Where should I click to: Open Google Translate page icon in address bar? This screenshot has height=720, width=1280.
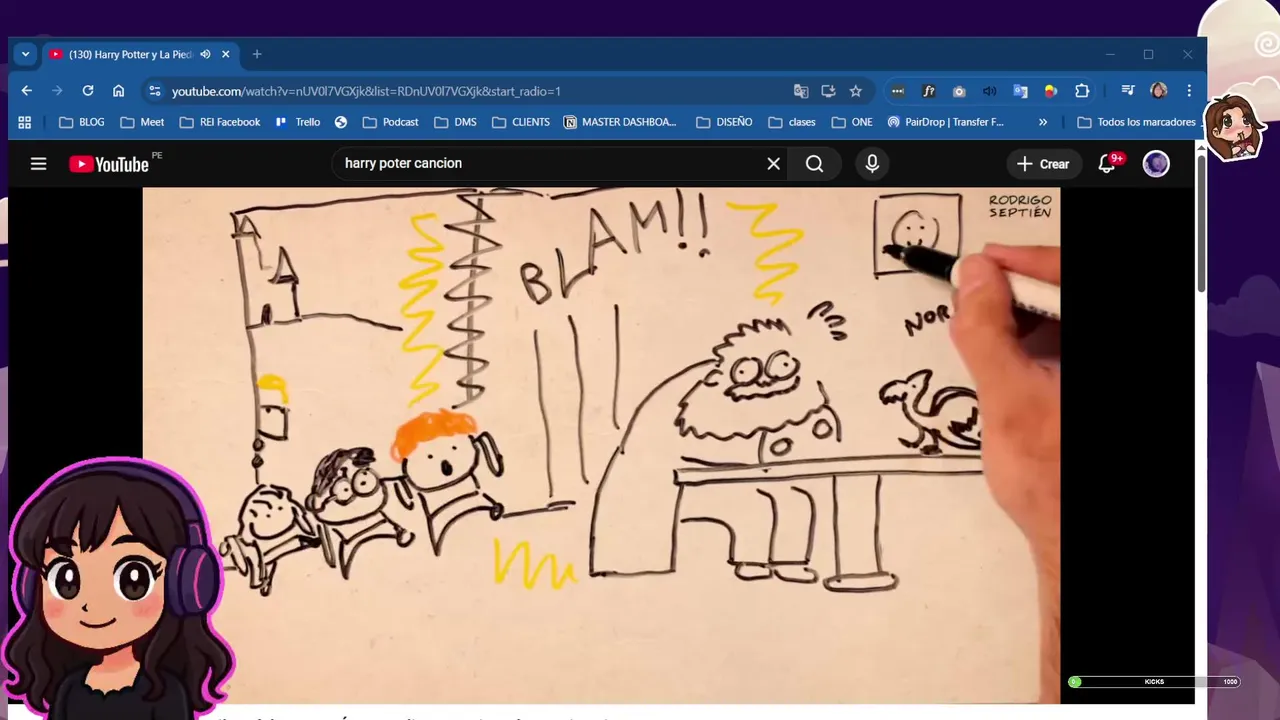[x=801, y=91]
